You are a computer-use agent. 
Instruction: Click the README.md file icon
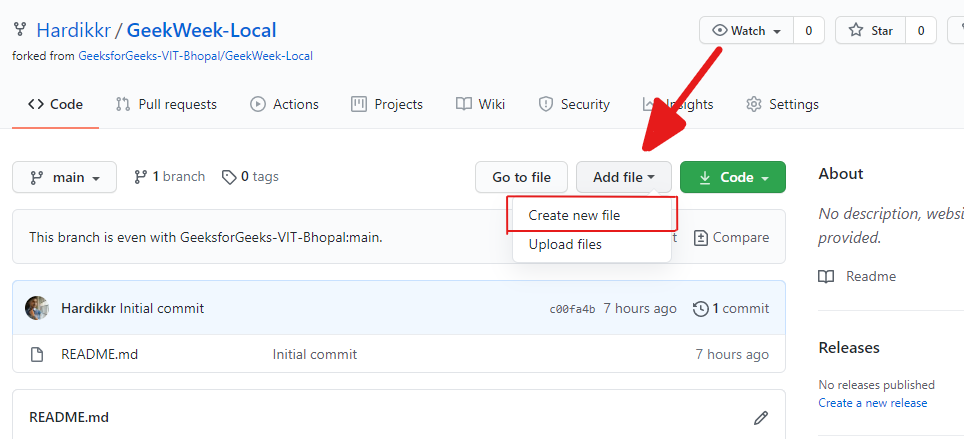[38, 354]
